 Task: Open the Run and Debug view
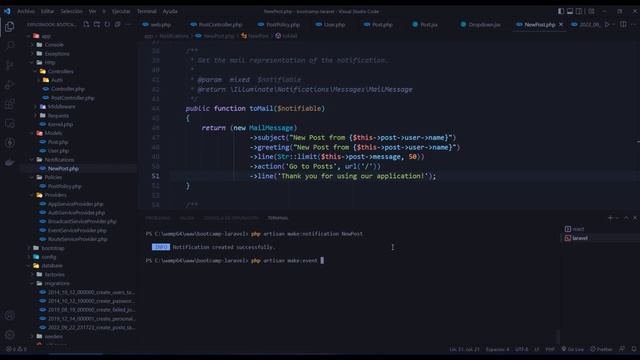(9, 84)
